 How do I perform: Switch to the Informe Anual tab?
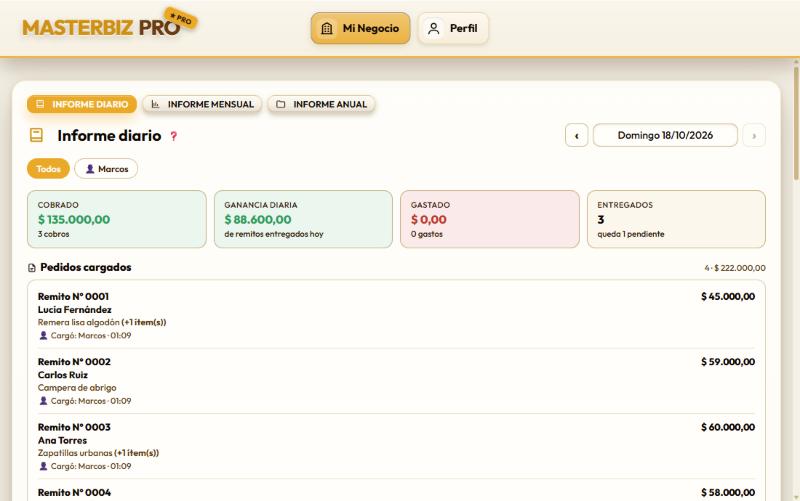(x=321, y=104)
